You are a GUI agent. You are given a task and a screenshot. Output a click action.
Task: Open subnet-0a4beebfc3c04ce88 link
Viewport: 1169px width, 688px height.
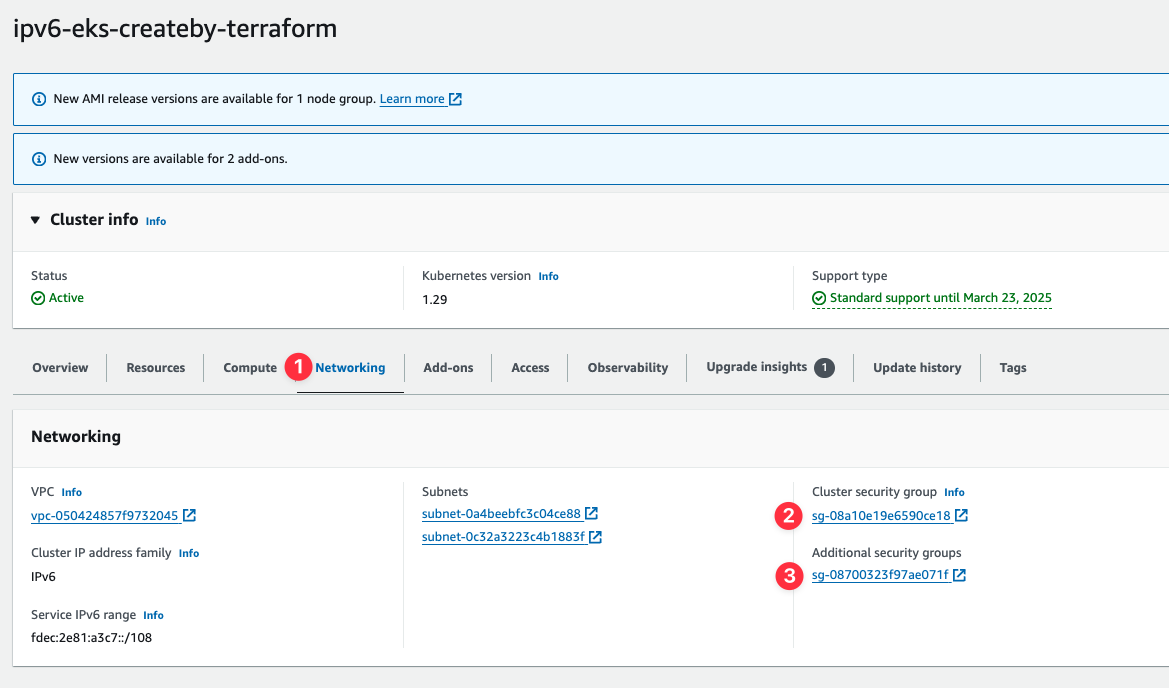[501, 514]
